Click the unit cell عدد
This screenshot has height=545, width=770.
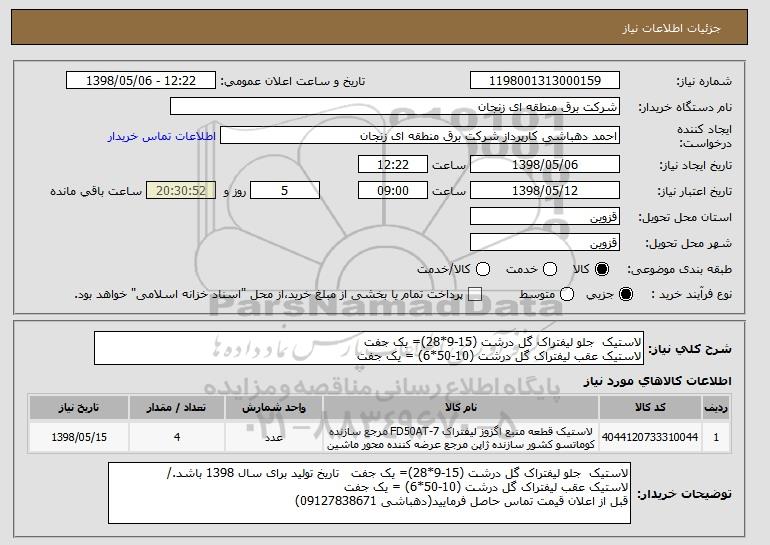tap(274, 437)
